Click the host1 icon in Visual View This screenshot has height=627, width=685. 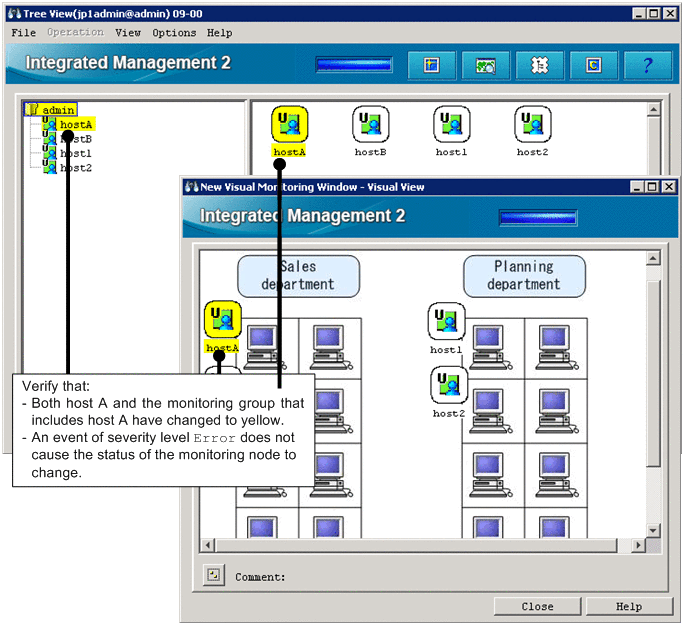coord(446,321)
